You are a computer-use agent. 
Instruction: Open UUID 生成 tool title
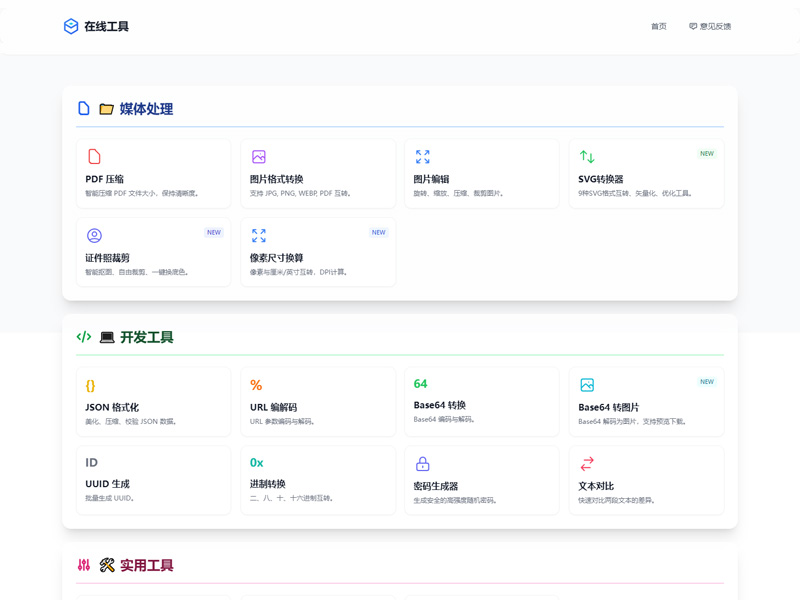107,484
